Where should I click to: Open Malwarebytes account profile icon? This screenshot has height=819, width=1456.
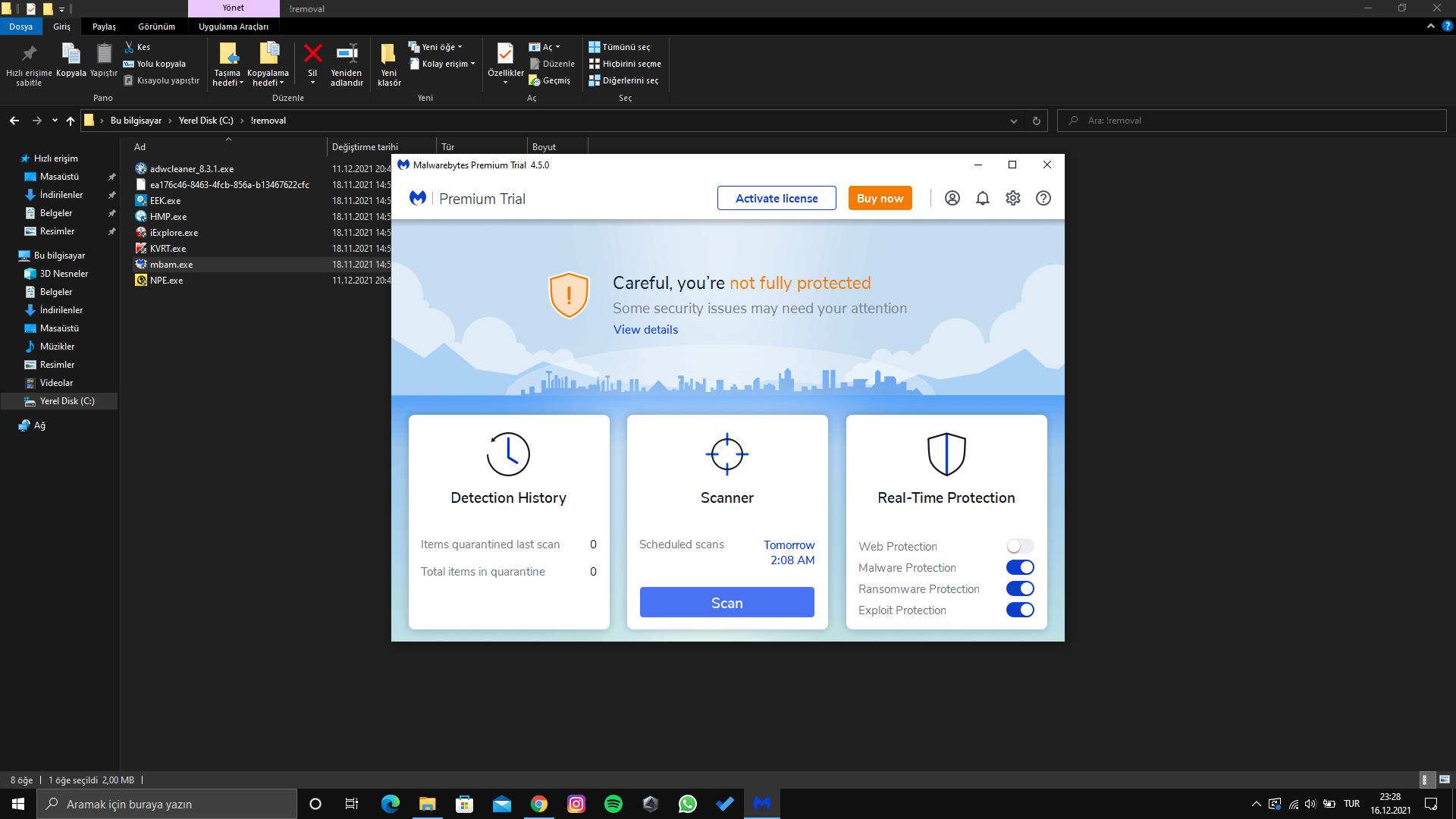(952, 198)
